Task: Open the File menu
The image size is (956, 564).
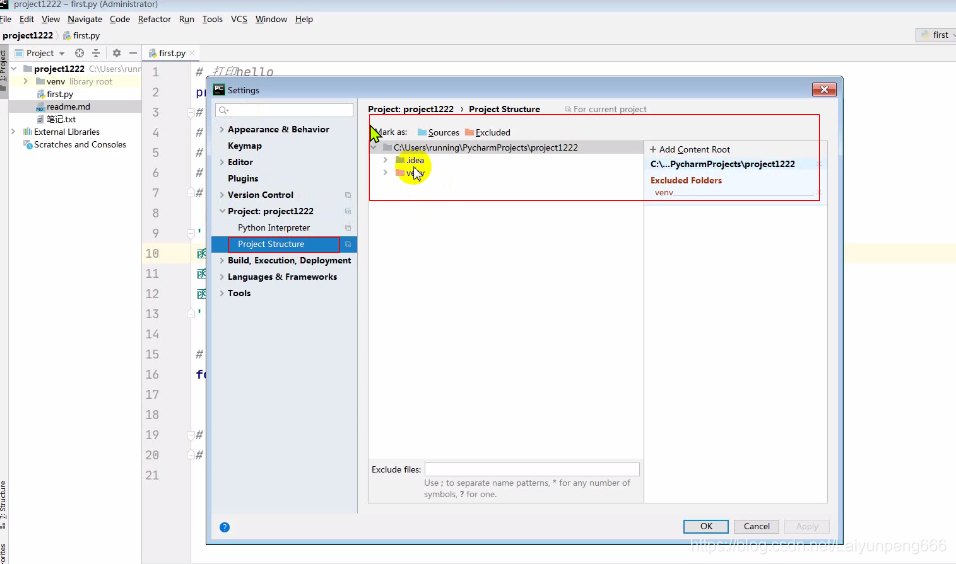Action: (x=5, y=19)
